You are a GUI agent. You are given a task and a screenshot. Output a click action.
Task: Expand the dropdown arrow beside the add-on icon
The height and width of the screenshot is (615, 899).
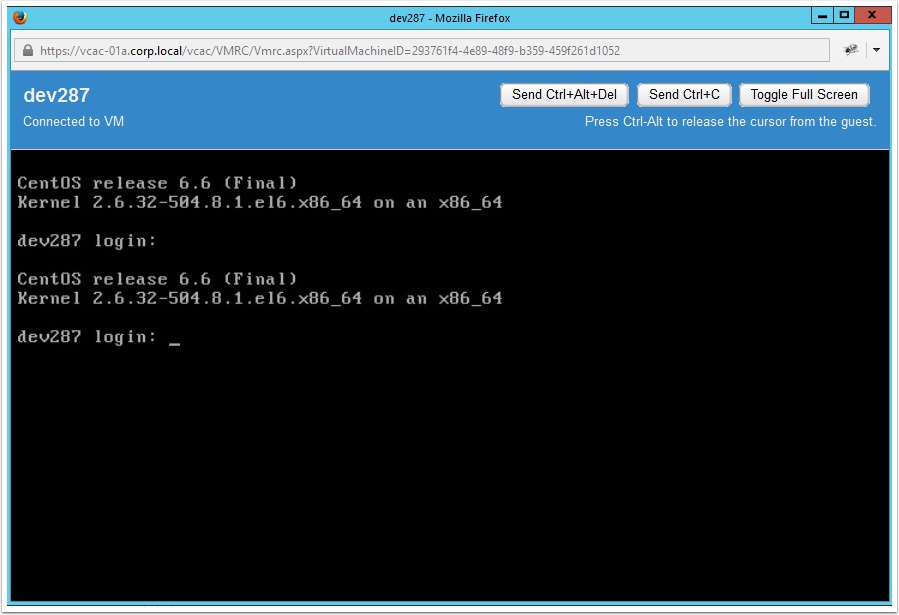876,50
